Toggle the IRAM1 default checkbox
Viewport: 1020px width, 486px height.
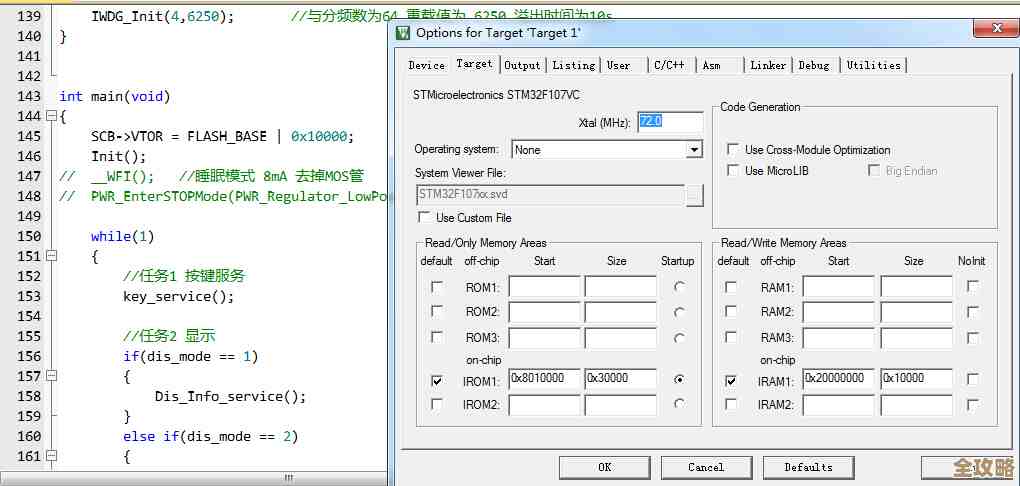tap(732, 381)
